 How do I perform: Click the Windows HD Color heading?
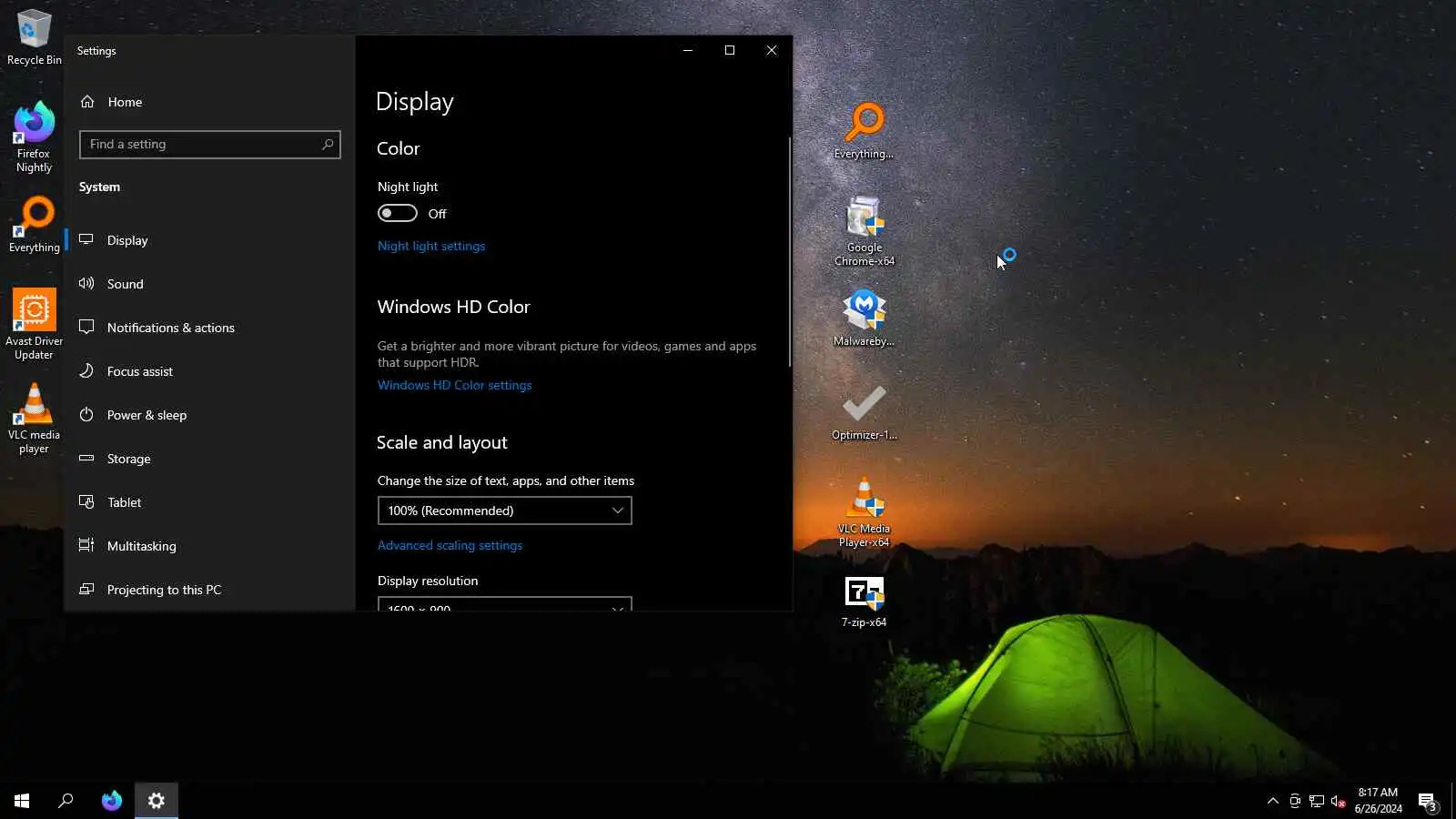pos(453,307)
